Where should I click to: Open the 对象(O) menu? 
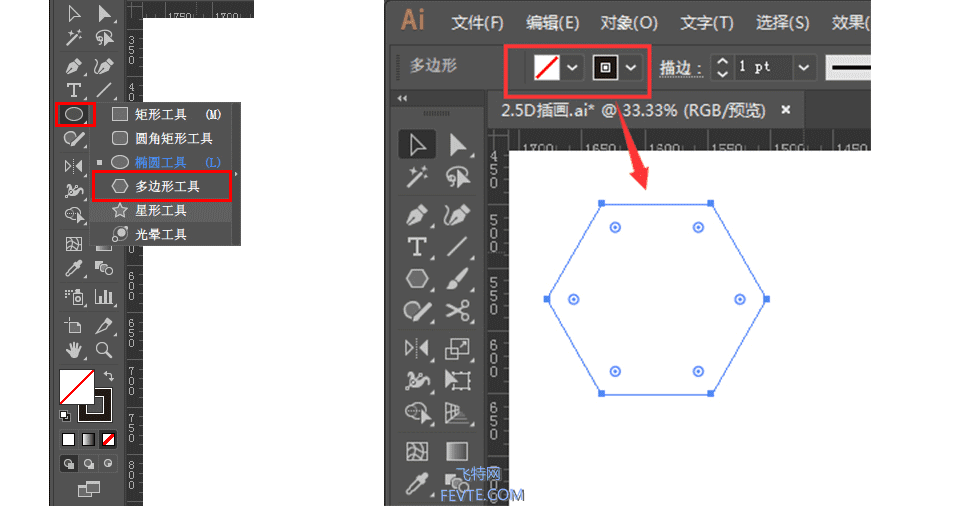[x=629, y=23]
